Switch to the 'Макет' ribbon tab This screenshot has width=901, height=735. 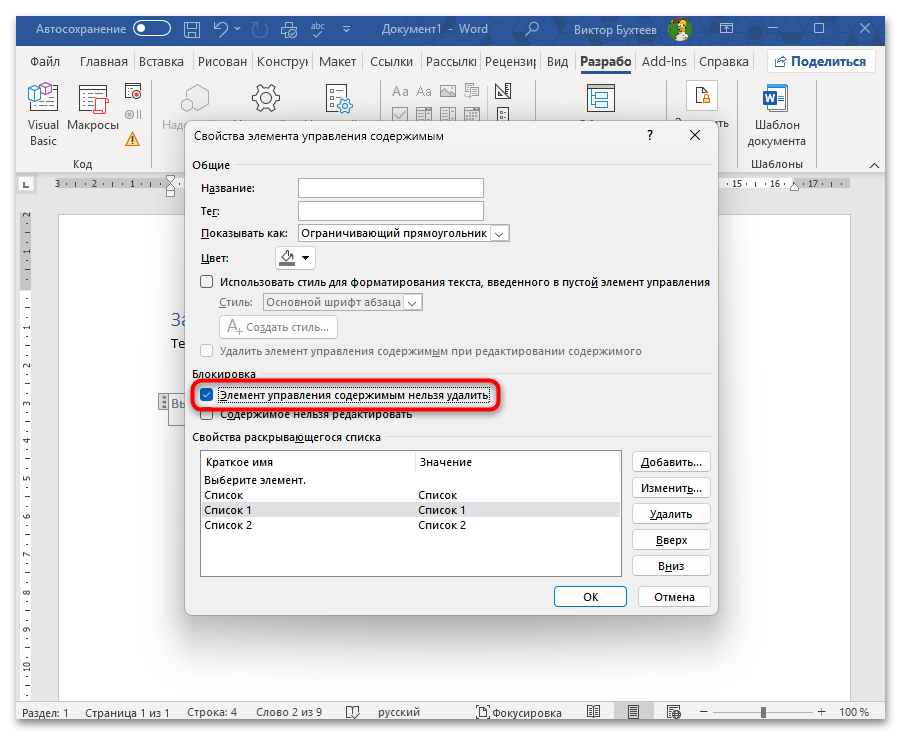click(x=337, y=61)
